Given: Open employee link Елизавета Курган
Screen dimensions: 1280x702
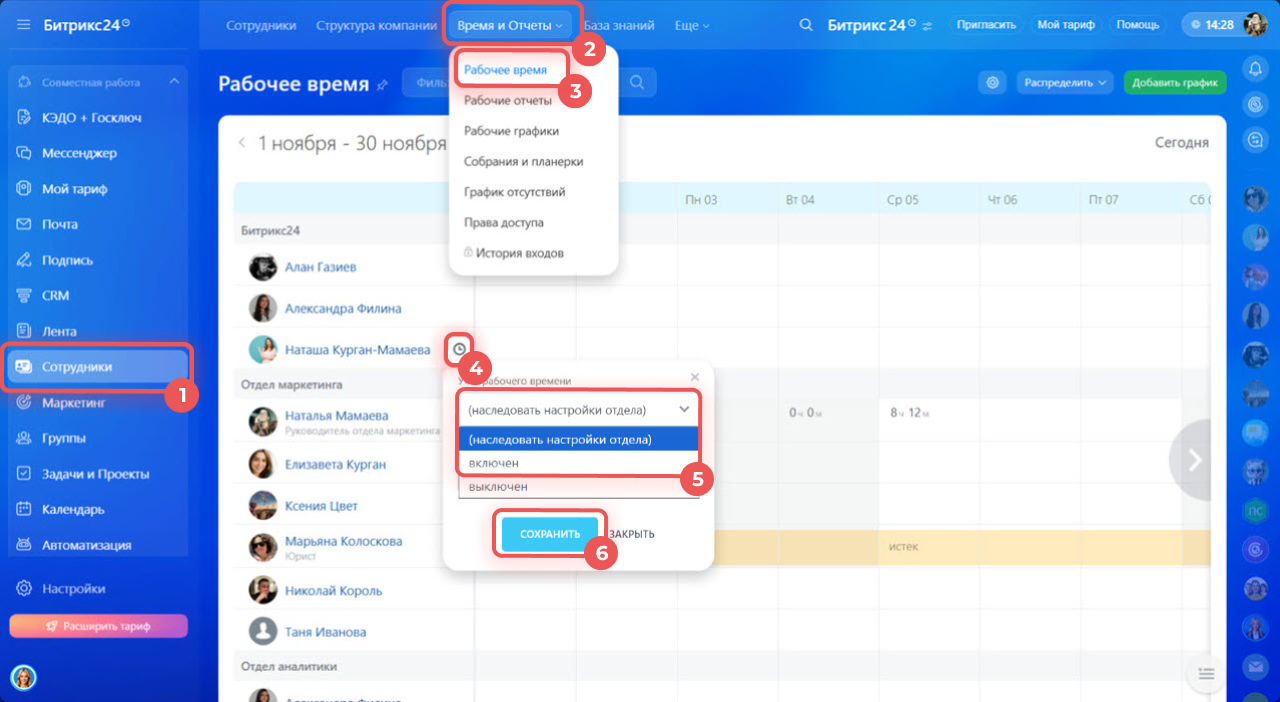Looking at the screenshot, I should tap(335, 465).
